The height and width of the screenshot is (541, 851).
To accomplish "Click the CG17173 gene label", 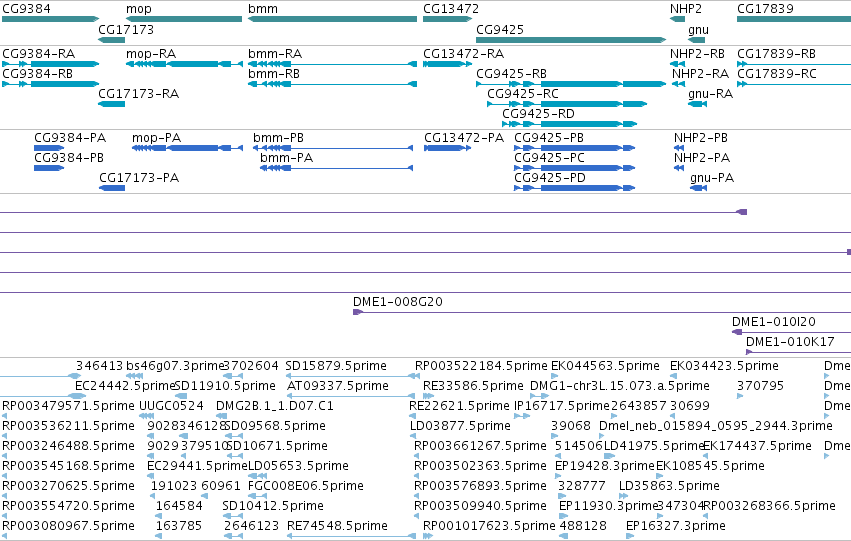I will coord(126,30).
